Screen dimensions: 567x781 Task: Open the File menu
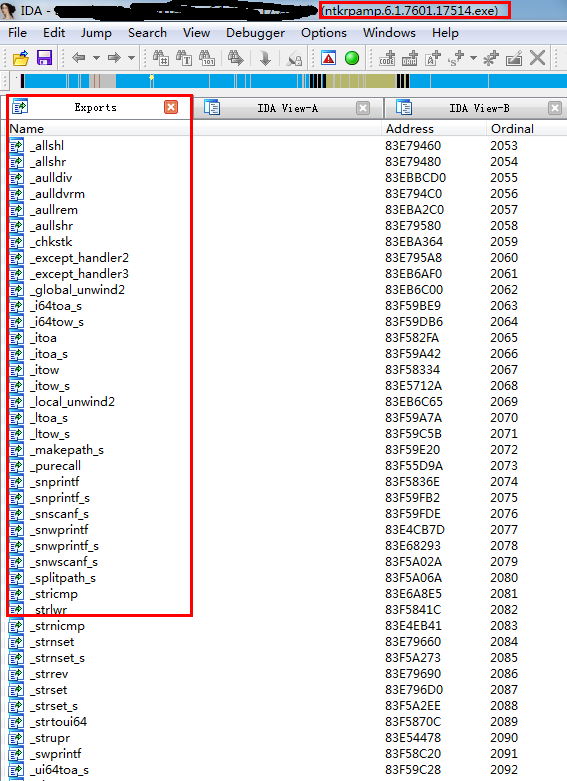[x=17, y=33]
